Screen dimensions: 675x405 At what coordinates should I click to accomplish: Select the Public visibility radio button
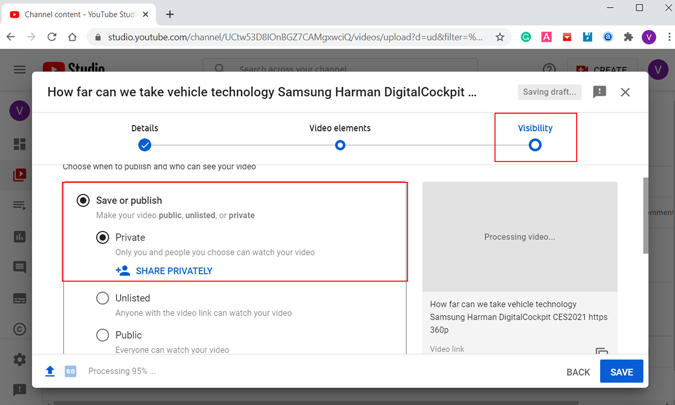[x=102, y=335]
